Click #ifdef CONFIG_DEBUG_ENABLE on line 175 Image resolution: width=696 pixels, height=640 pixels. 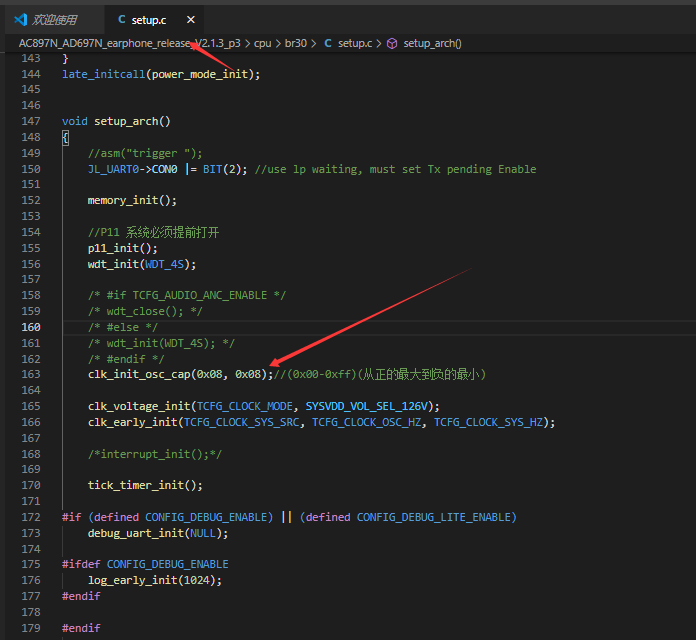pyautogui.click(x=145, y=564)
